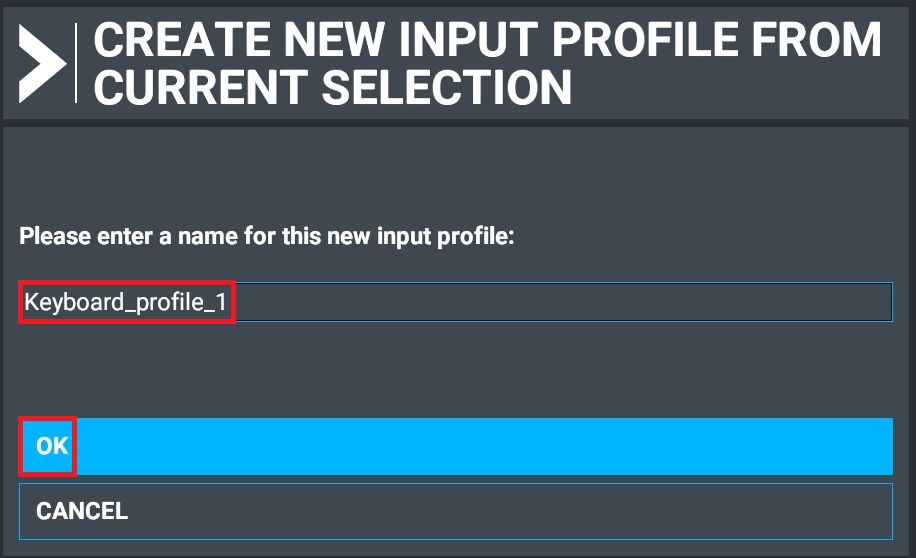Screen dimensions: 916x558
Task: Click the 'Please enter a name' label
Action: pos(266,238)
